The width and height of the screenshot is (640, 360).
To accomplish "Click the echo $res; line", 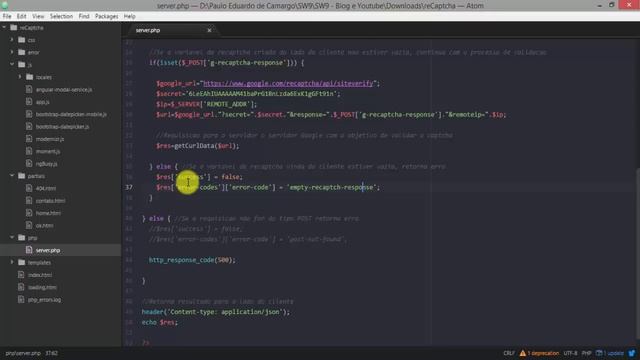I will [160, 322].
